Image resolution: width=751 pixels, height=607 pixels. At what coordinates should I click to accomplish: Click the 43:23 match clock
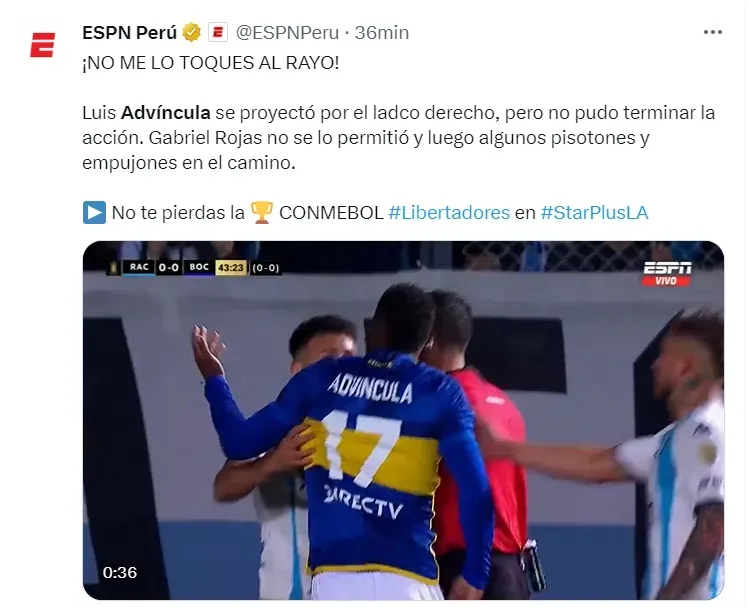(x=231, y=267)
